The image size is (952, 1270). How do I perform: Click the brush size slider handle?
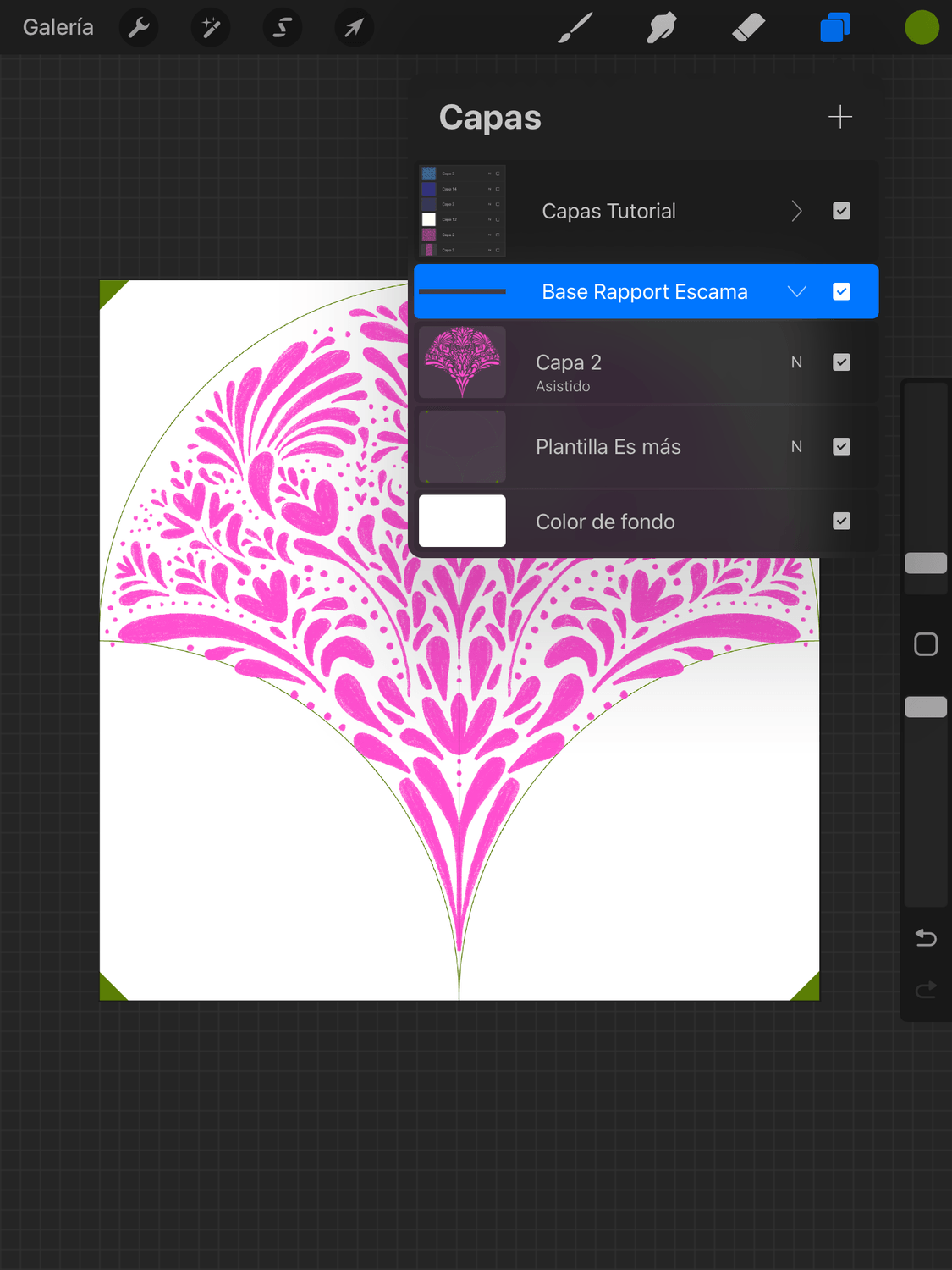click(x=926, y=563)
